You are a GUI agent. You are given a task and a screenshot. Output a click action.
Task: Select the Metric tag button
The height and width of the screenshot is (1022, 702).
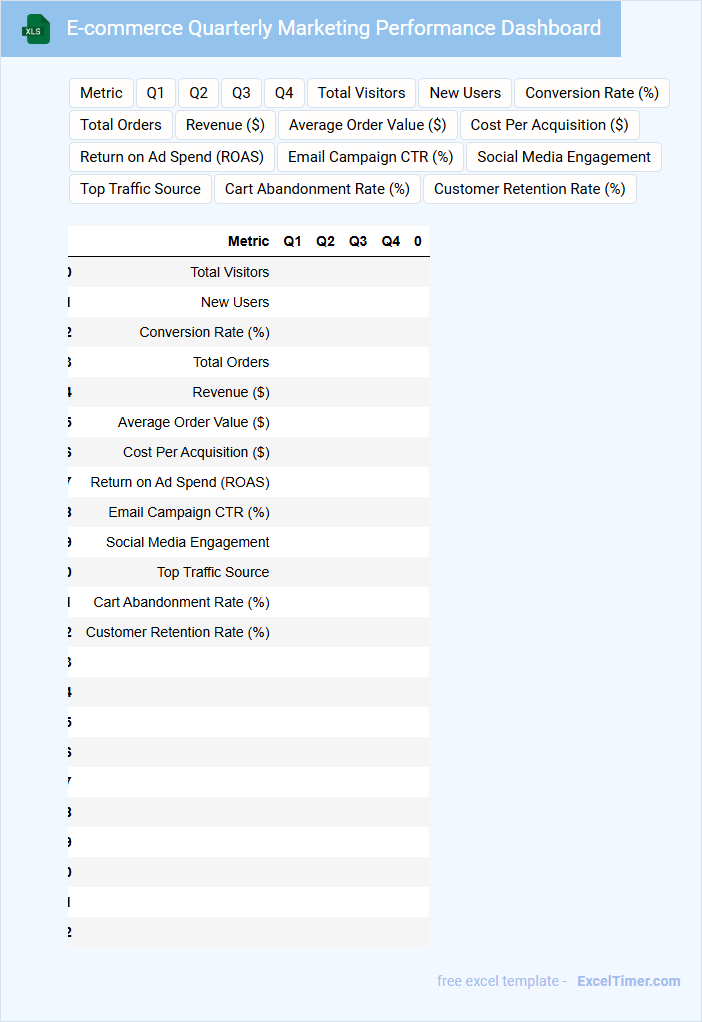[x=101, y=93]
